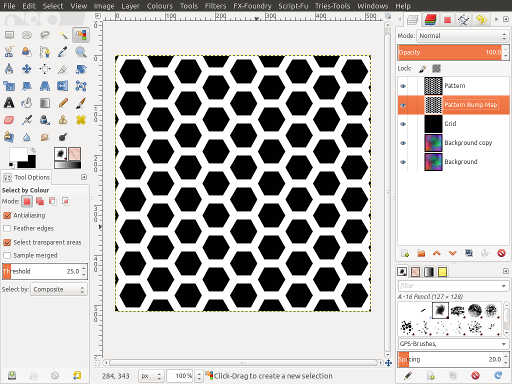Screen dimensions: 512x384
Task: Adjust the brush Spacing slider
Action: pos(450,359)
